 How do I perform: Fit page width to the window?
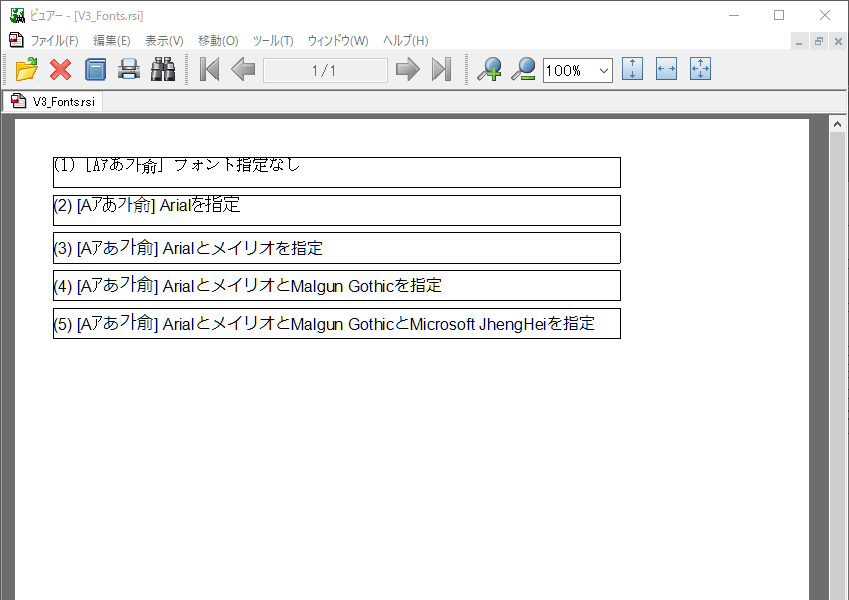(x=667, y=69)
